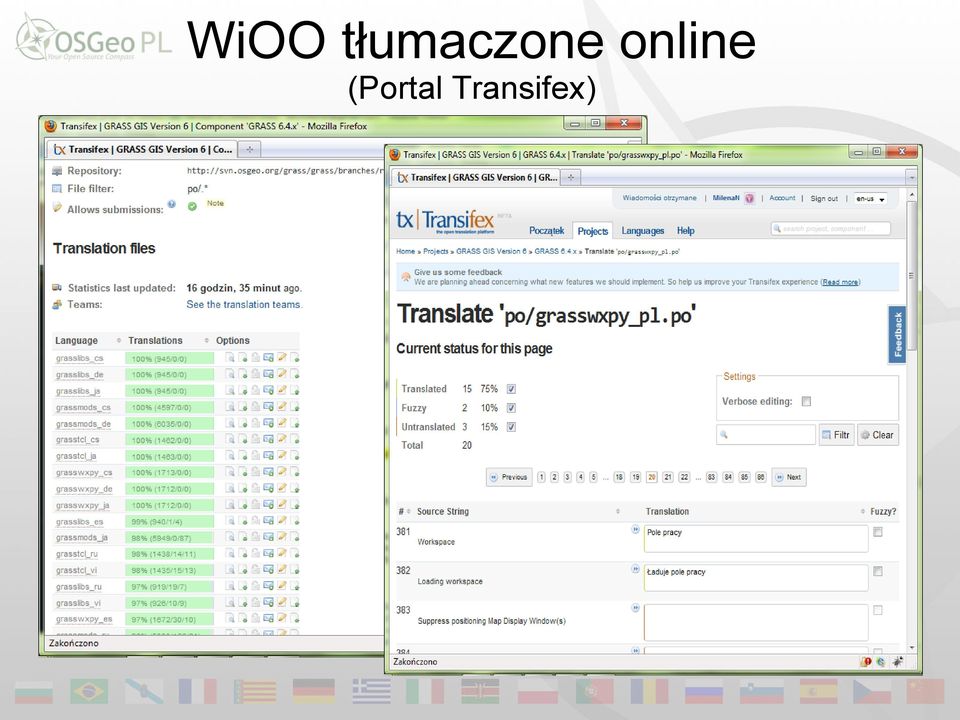Click copy-source arrow icon for string 383

(x=635, y=608)
